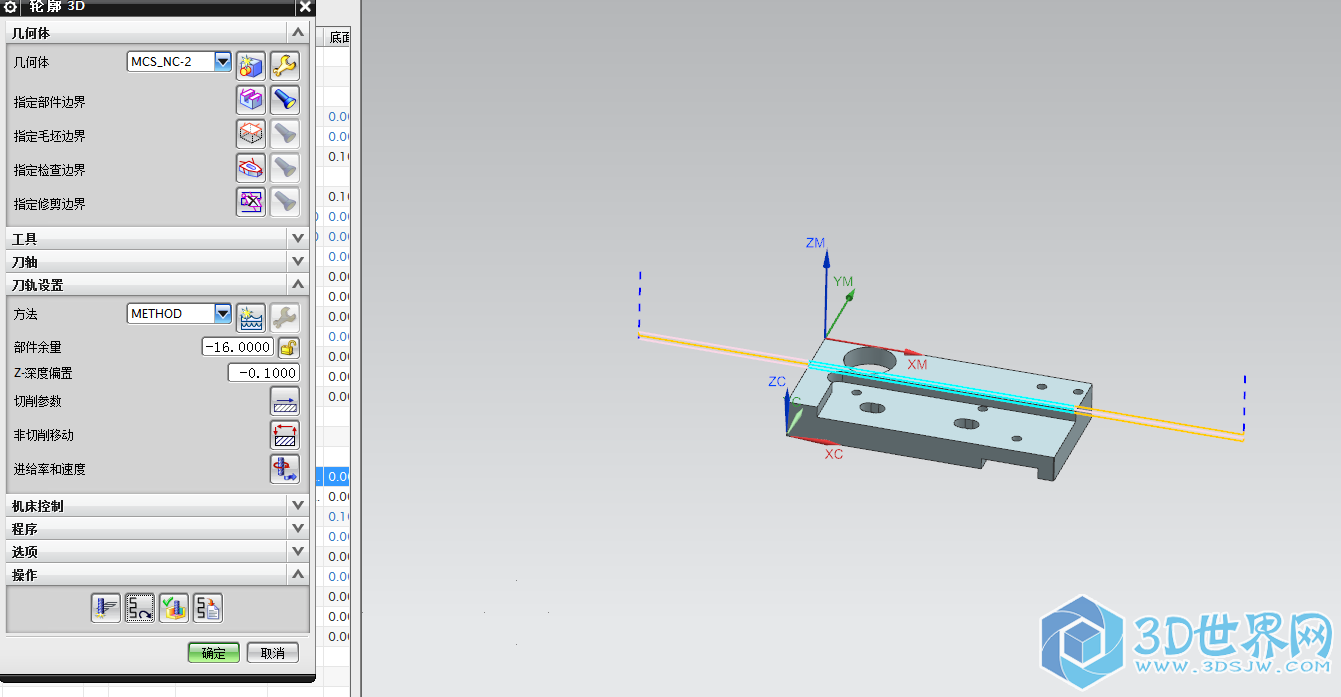Click the Verify toolpath icon under 操作
The height and width of the screenshot is (697, 1341).
click(174, 607)
